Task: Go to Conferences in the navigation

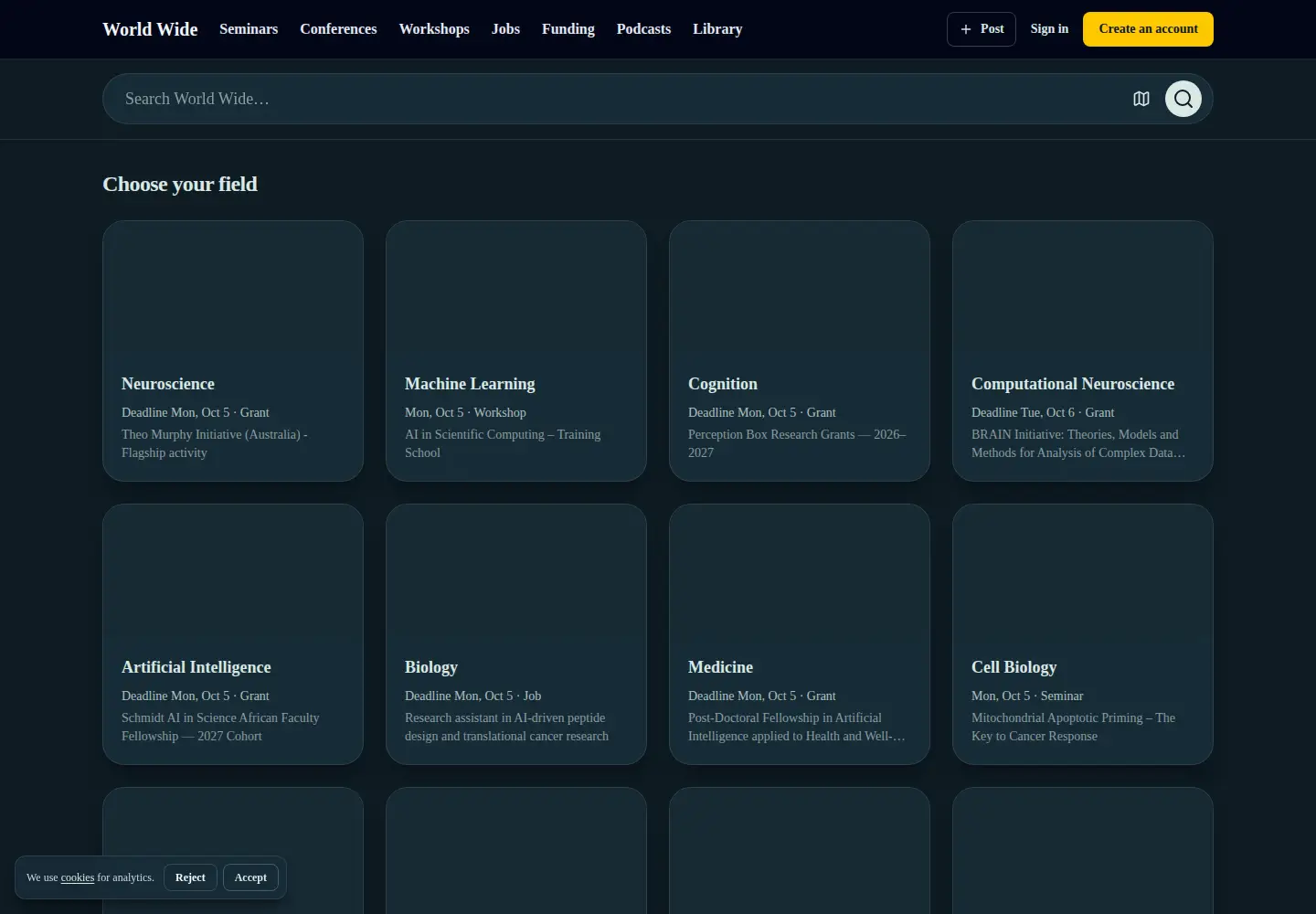Action: click(x=338, y=29)
